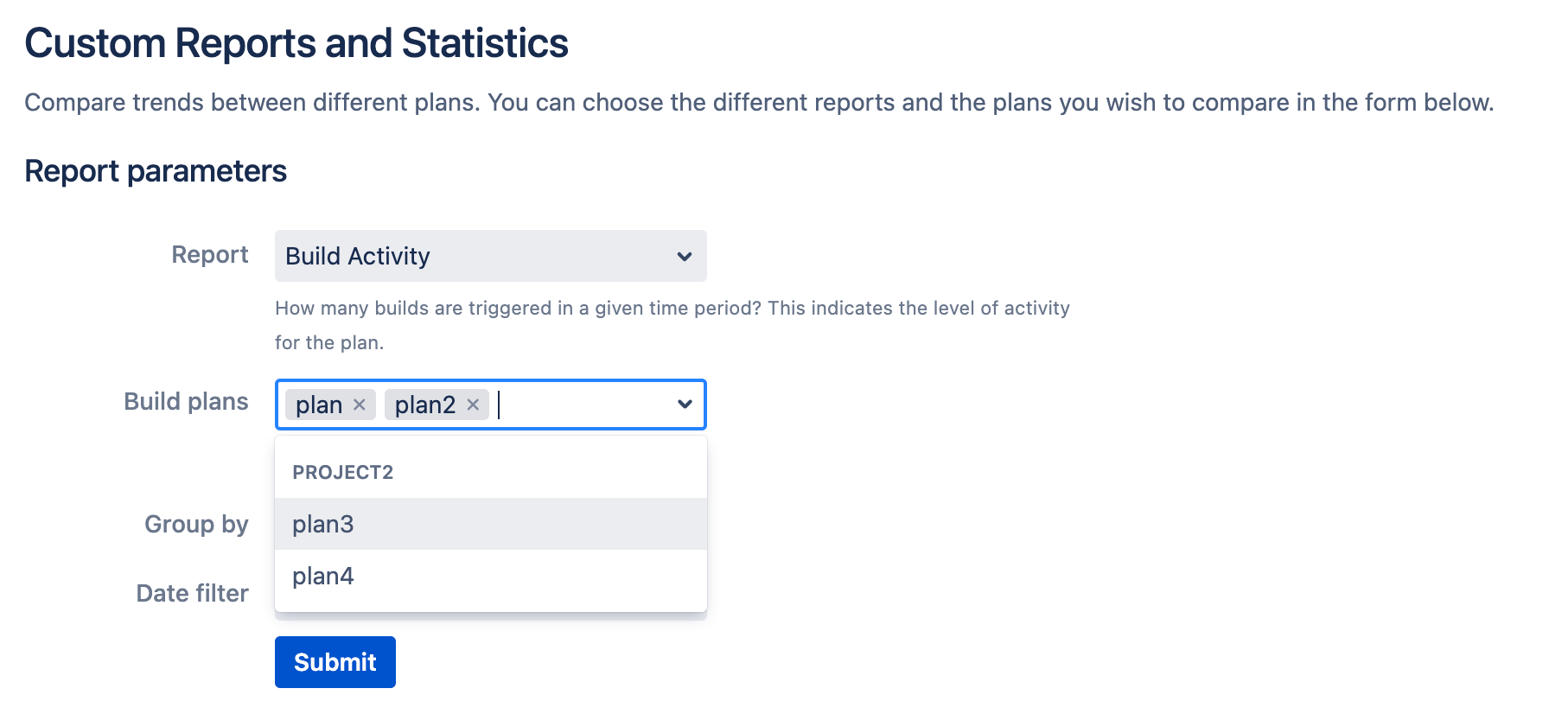
Task: Remove the "plan" tag via its × icon
Action: tap(360, 404)
